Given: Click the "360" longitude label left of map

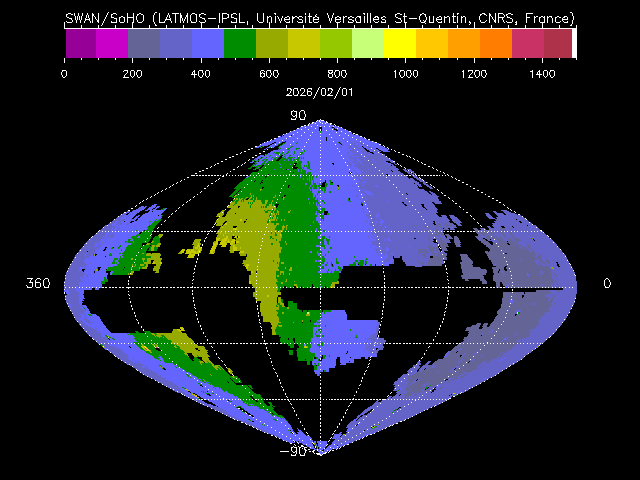Looking at the screenshot, I should point(38,284).
